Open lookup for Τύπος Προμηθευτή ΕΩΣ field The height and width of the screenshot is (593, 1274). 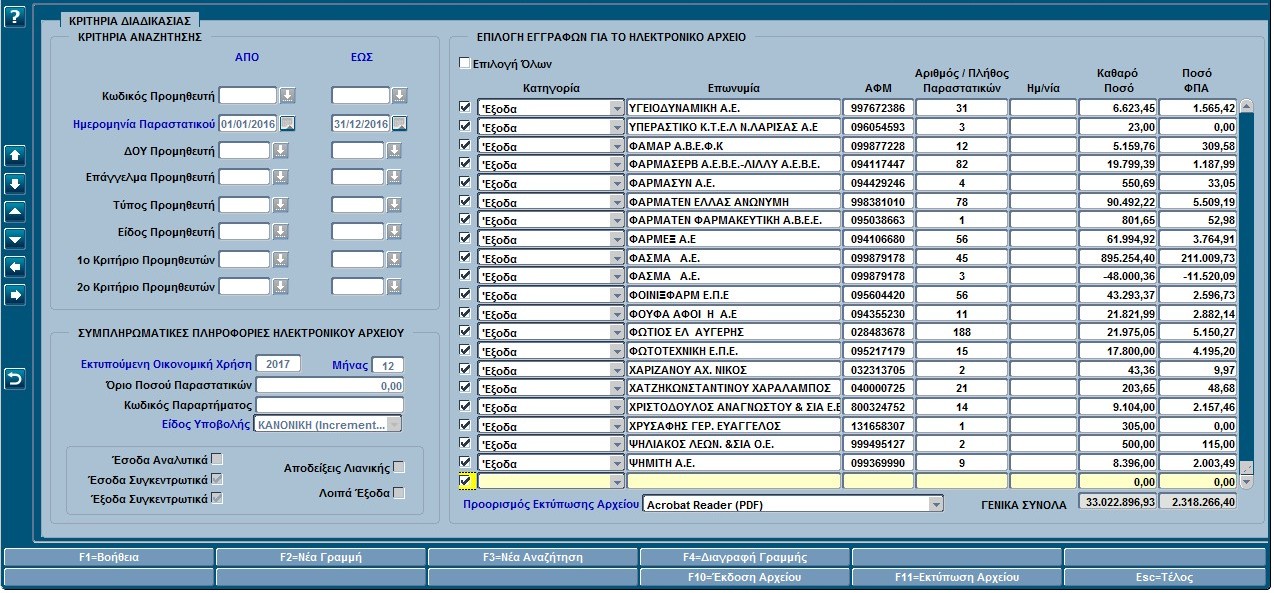(x=393, y=205)
